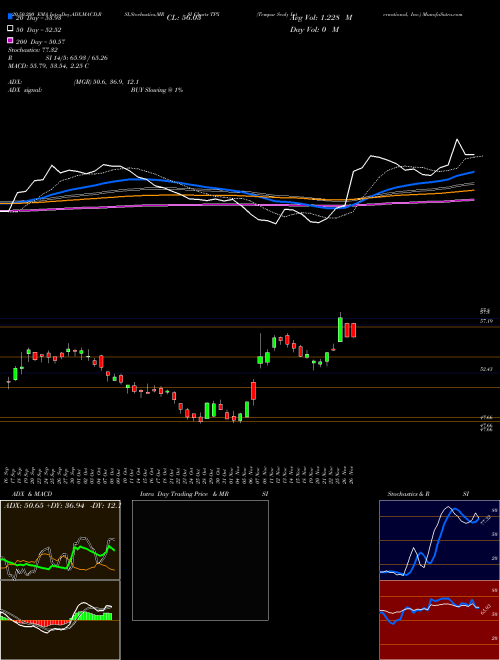
Task: Open the empty intraday trading price panel
Action: point(200,560)
